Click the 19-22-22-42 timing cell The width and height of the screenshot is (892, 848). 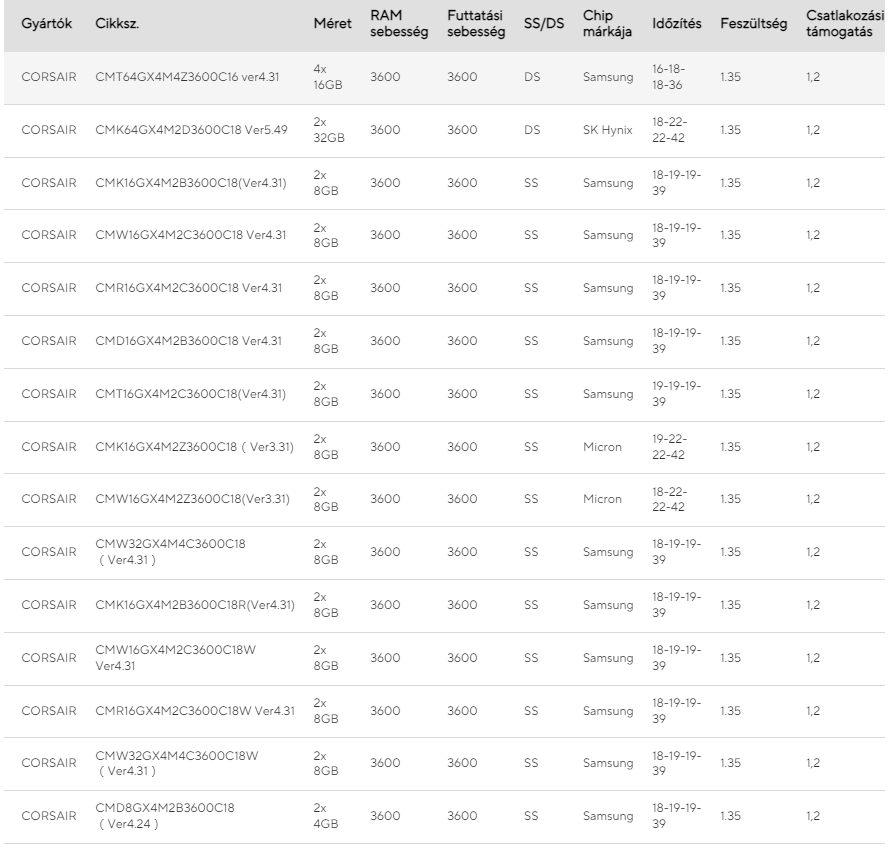click(670, 446)
